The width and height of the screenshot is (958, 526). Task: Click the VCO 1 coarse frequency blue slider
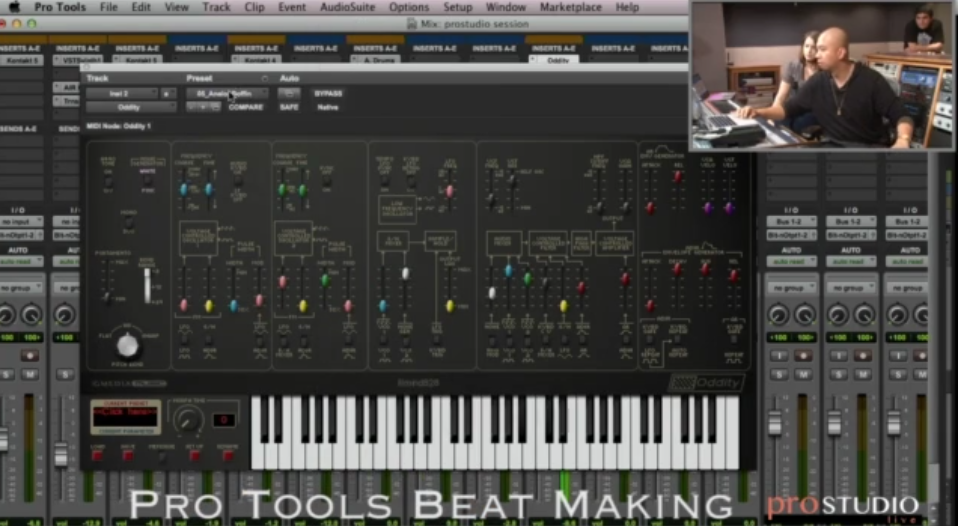click(183, 189)
